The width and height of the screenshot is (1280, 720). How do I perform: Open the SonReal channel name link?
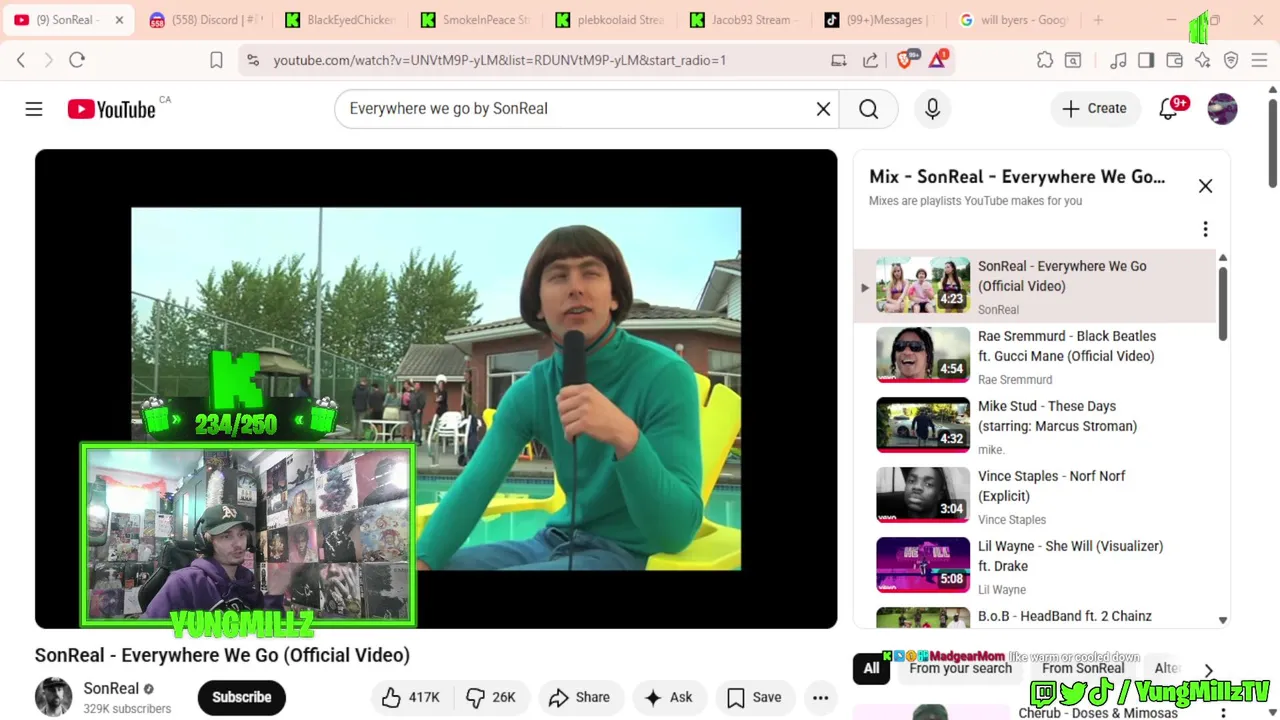click(x=111, y=688)
